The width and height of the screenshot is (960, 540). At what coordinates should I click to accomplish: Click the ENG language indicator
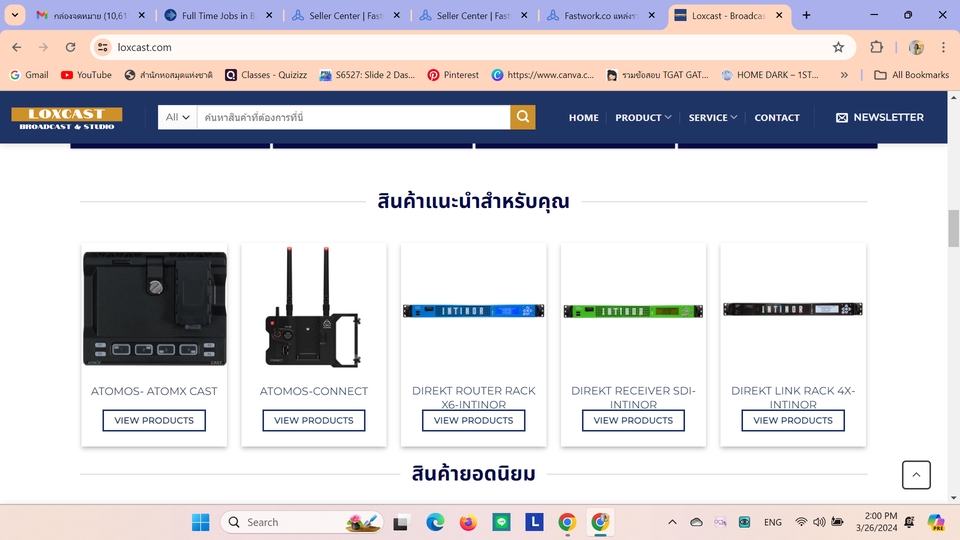(773, 522)
